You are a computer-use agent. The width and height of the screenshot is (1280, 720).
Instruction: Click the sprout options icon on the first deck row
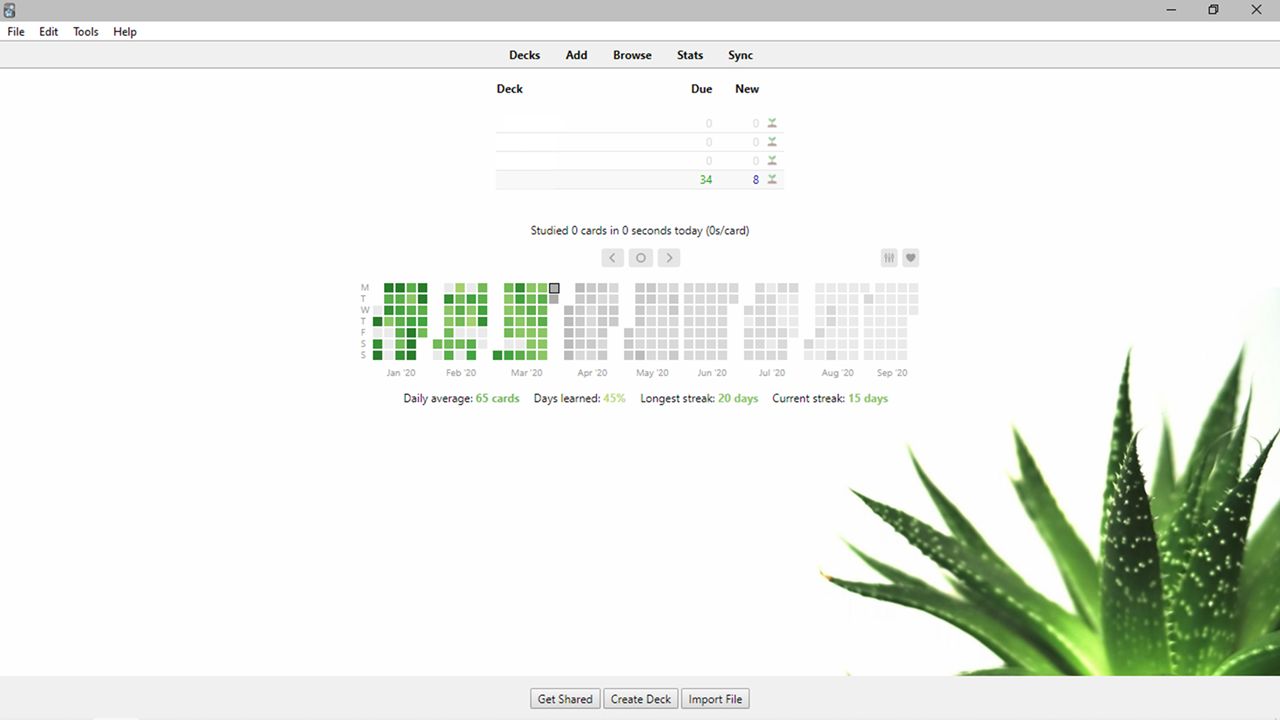pyautogui.click(x=771, y=122)
